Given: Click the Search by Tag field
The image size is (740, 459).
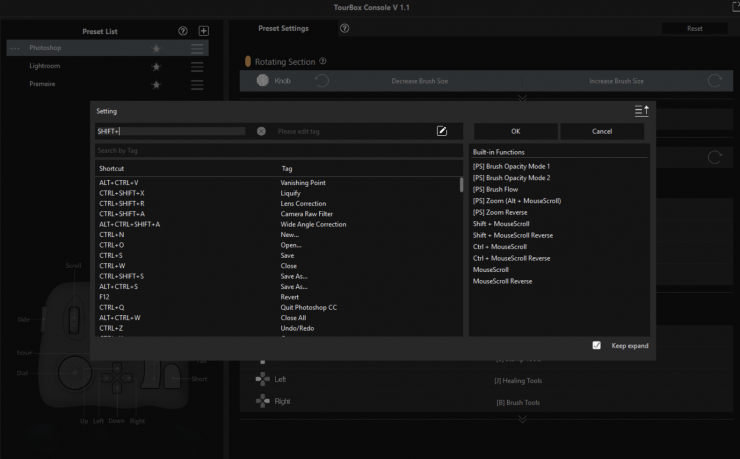Looking at the screenshot, I should click(x=278, y=150).
